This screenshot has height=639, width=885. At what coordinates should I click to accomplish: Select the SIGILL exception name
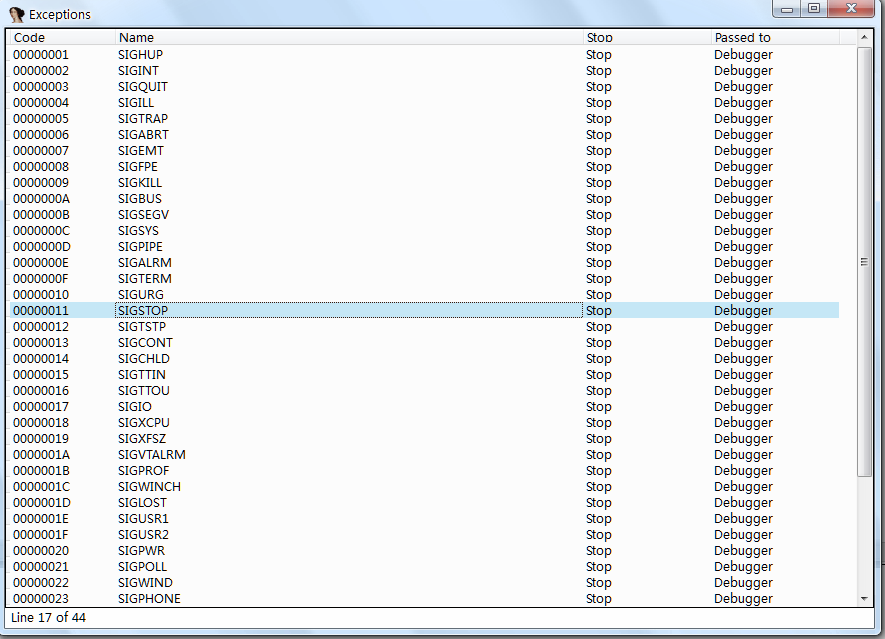click(x=136, y=103)
